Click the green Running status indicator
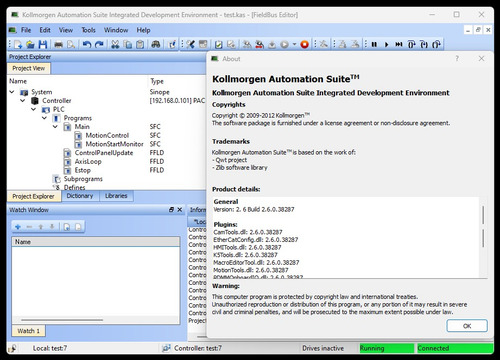 [x=387, y=348]
